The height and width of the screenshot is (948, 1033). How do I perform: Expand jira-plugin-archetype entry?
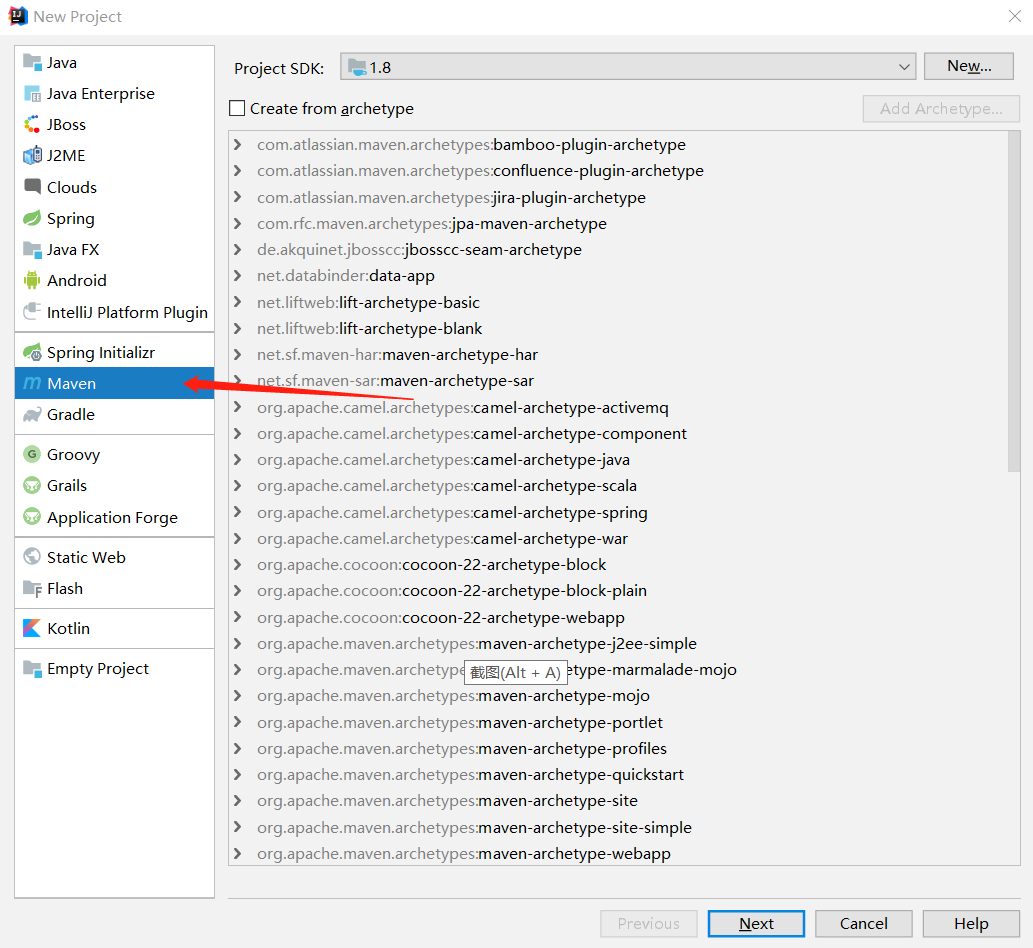click(x=238, y=197)
